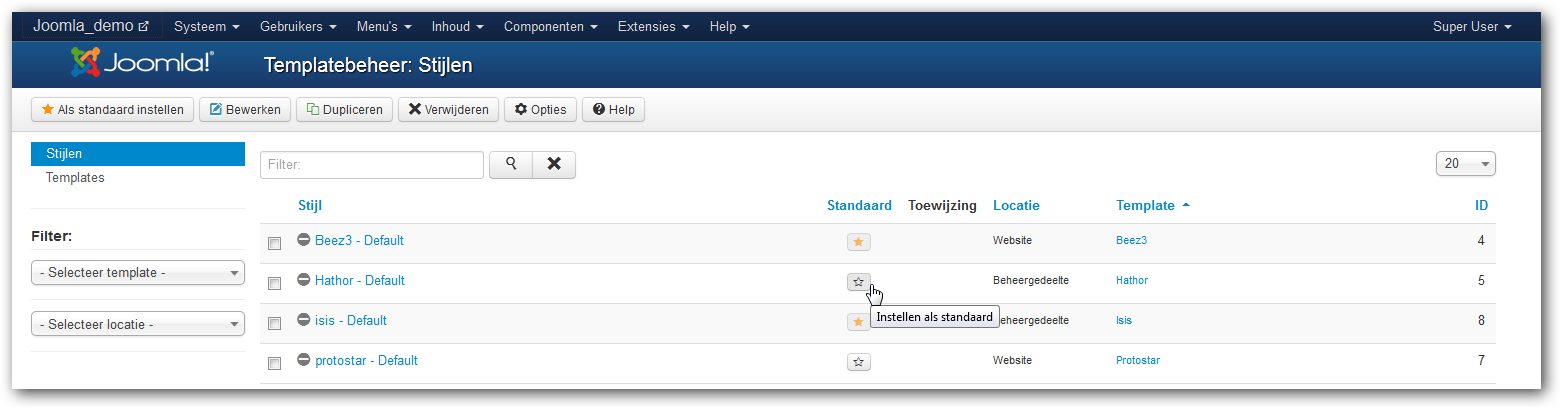Image resolution: width=1561 pixels, height=409 pixels.
Task: Open the Componenten menu
Action: [x=550, y=26]
